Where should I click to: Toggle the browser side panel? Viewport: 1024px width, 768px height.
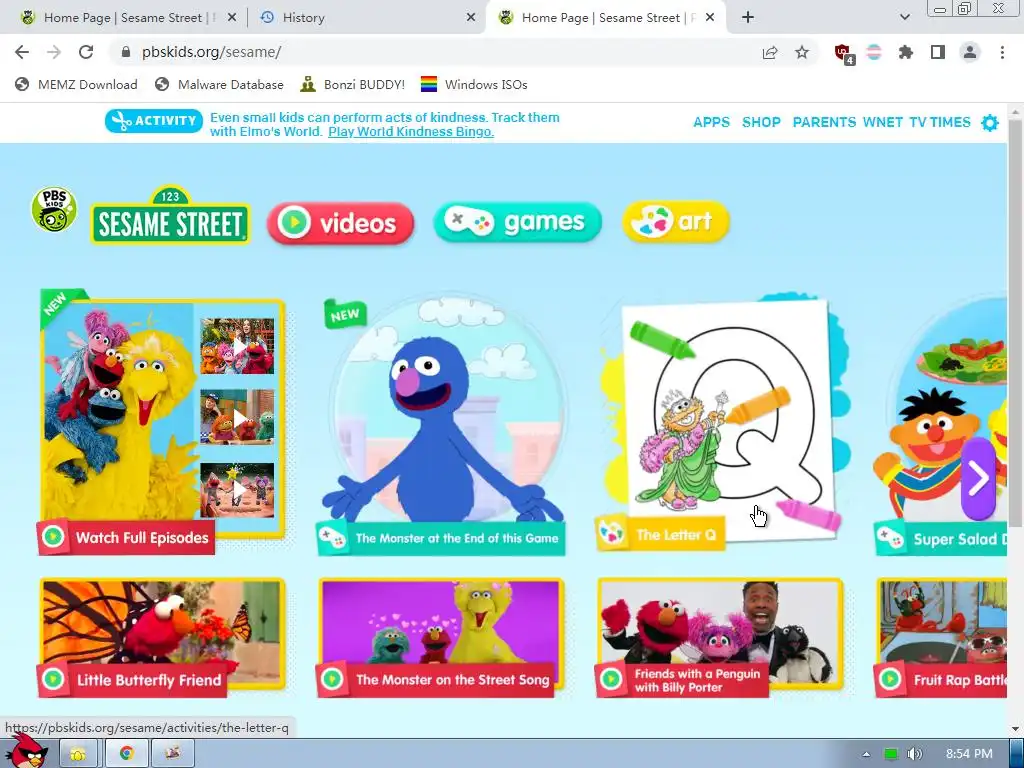tap(938, 52)
